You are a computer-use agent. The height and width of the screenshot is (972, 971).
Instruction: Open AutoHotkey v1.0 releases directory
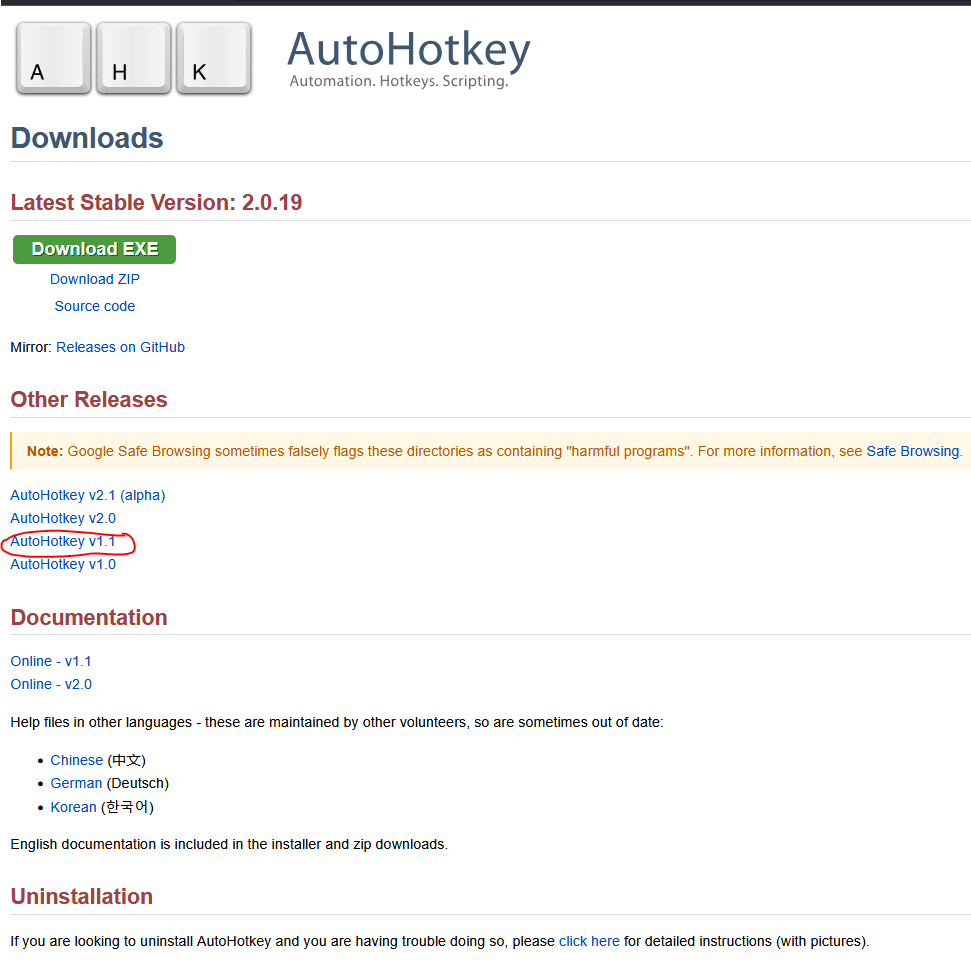pyautogui.click(x=63, y=564)
